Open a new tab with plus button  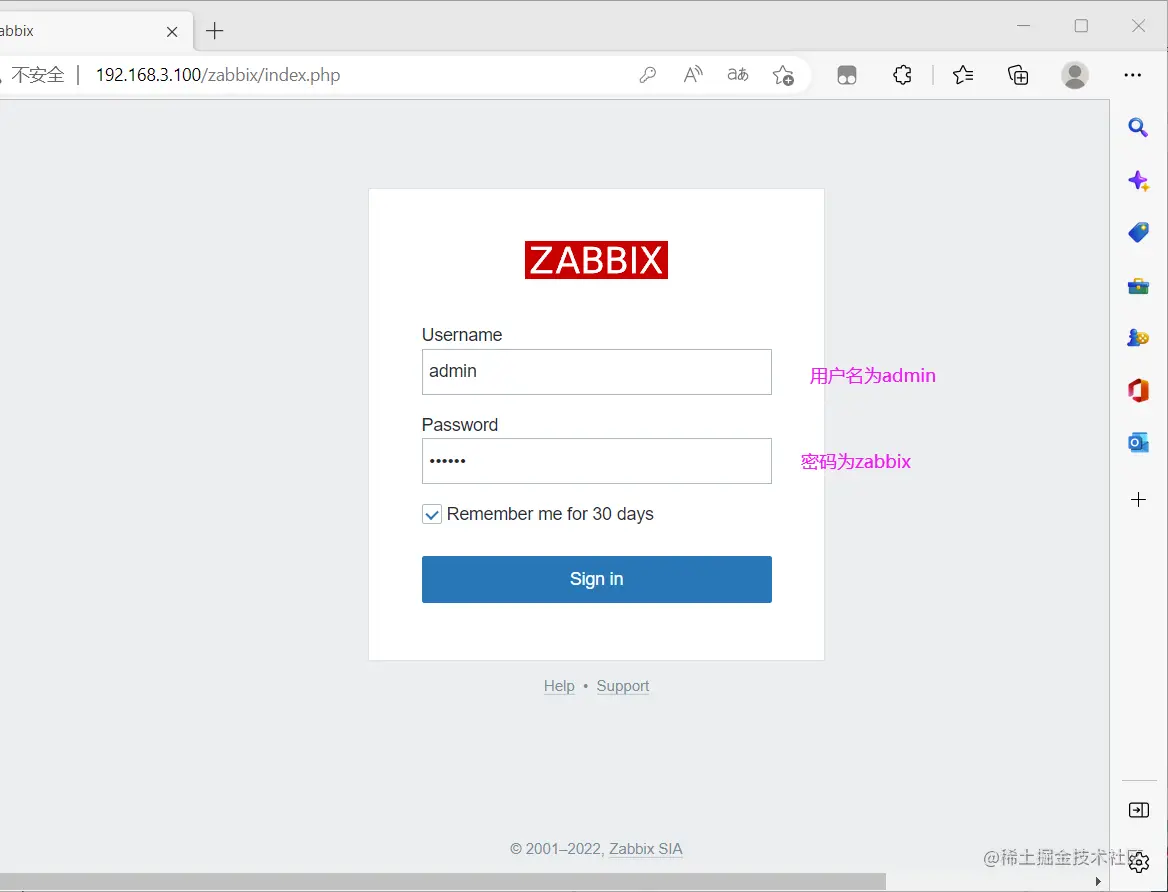click(x=215, y=31)
